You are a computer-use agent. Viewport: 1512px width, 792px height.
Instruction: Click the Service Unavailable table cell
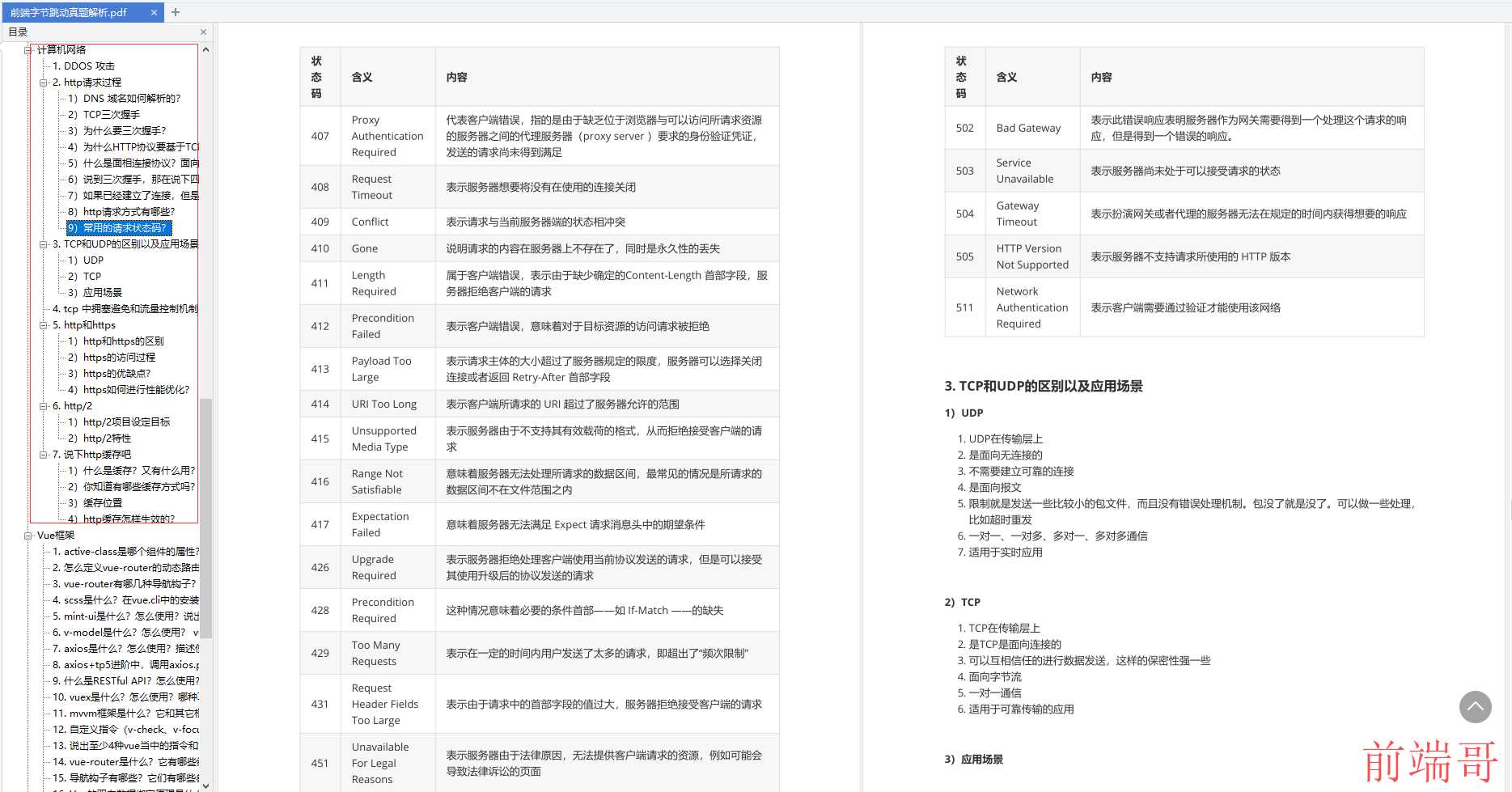coord(1032,171)
